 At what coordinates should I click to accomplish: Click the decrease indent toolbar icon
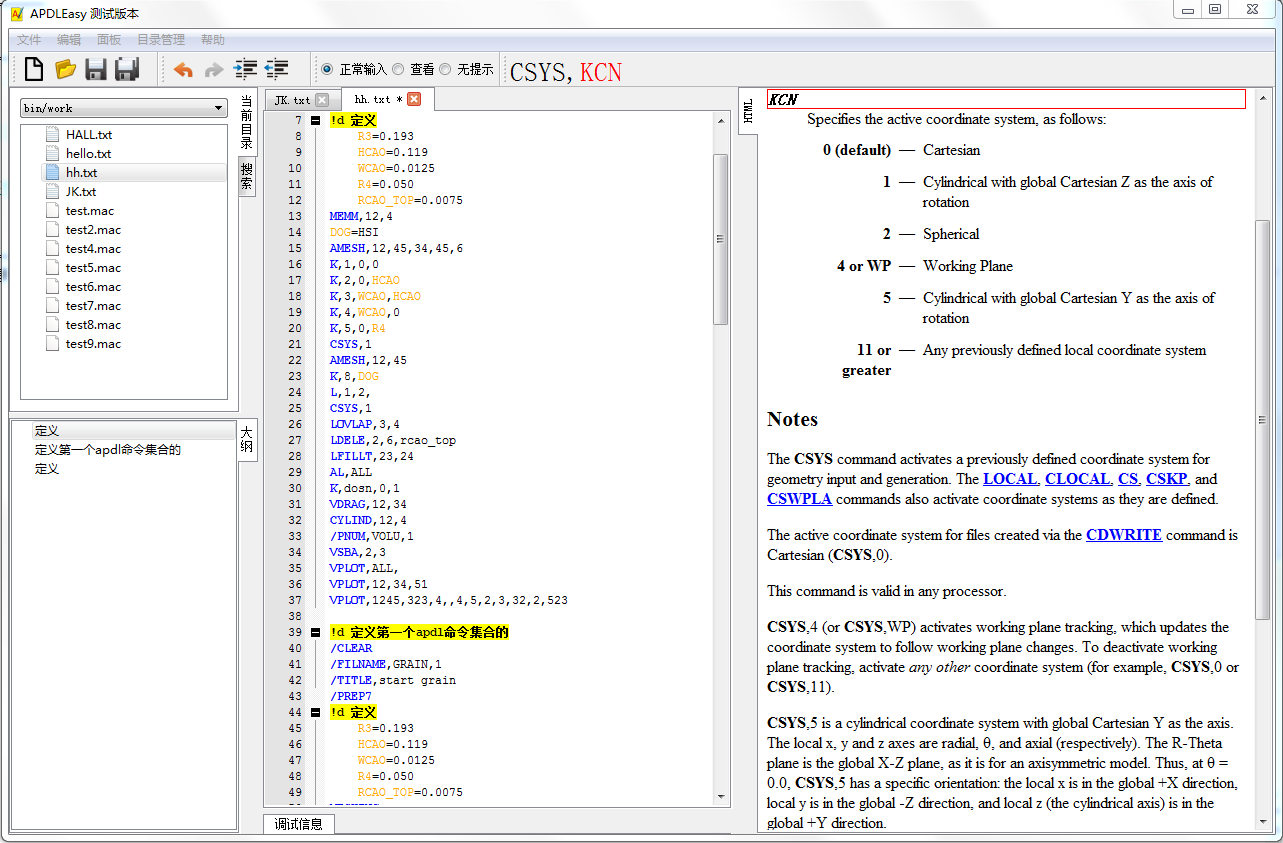(277, 69)
